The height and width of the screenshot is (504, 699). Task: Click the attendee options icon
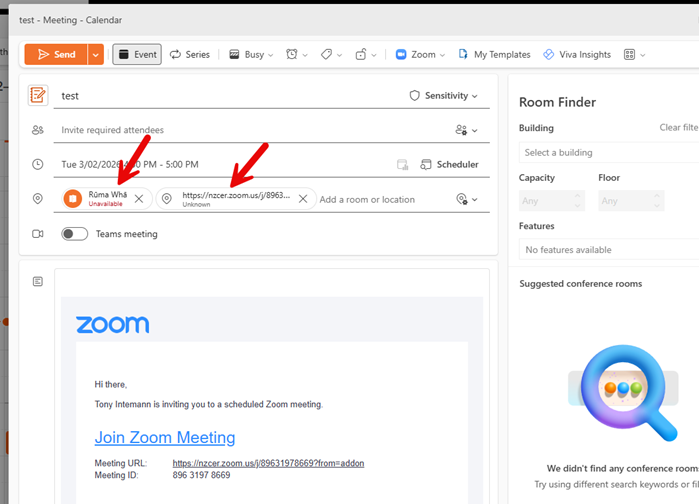point(461,130)
